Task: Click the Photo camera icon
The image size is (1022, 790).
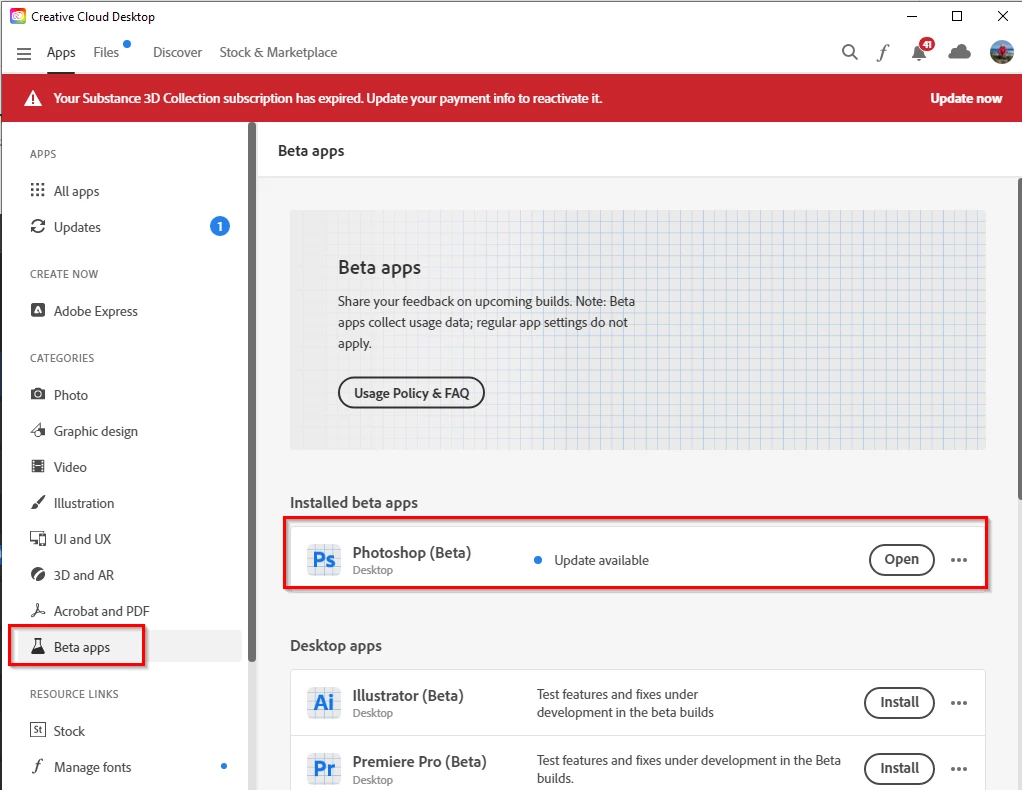Action: [x=38, y=394]
